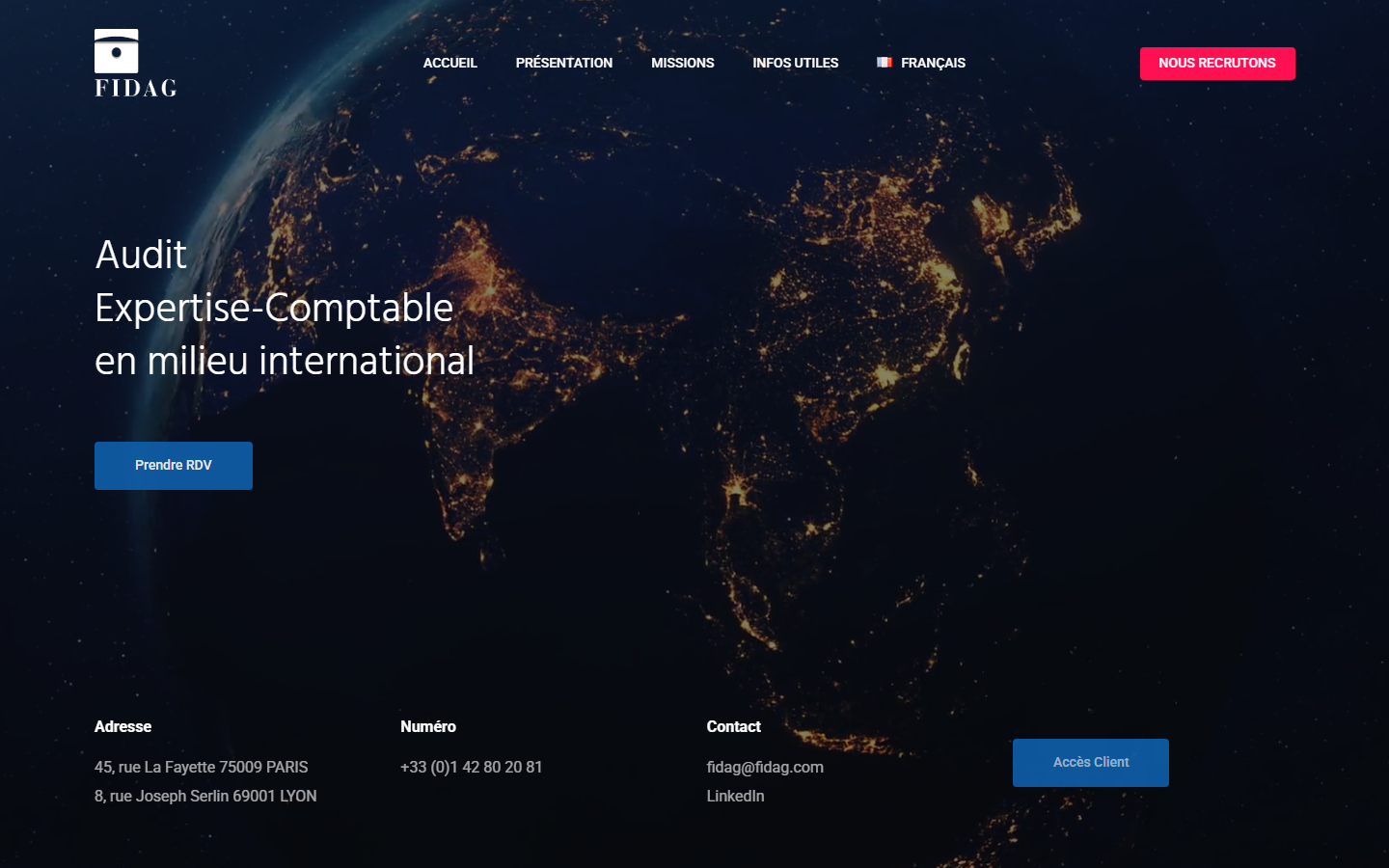1389x868 pixels.
Task: Click the headline line "Audit"
Action: [x=141, y=255]
